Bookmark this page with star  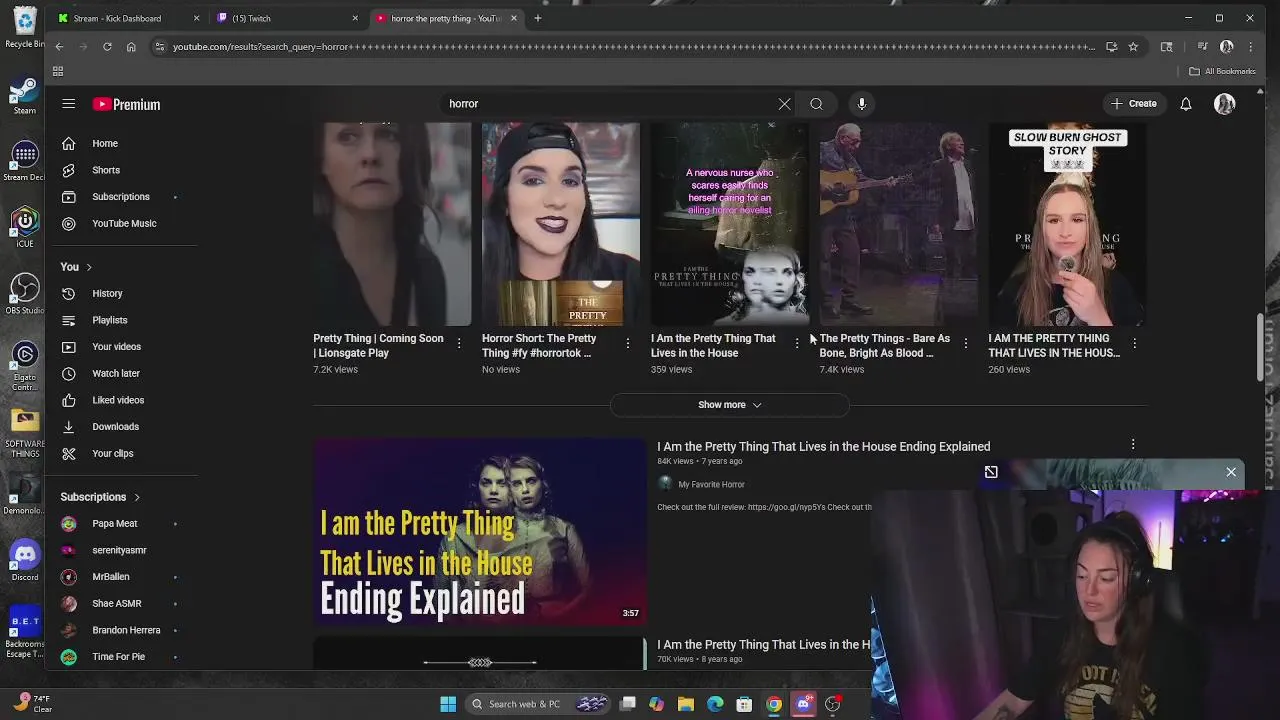tap(1133, 47)
